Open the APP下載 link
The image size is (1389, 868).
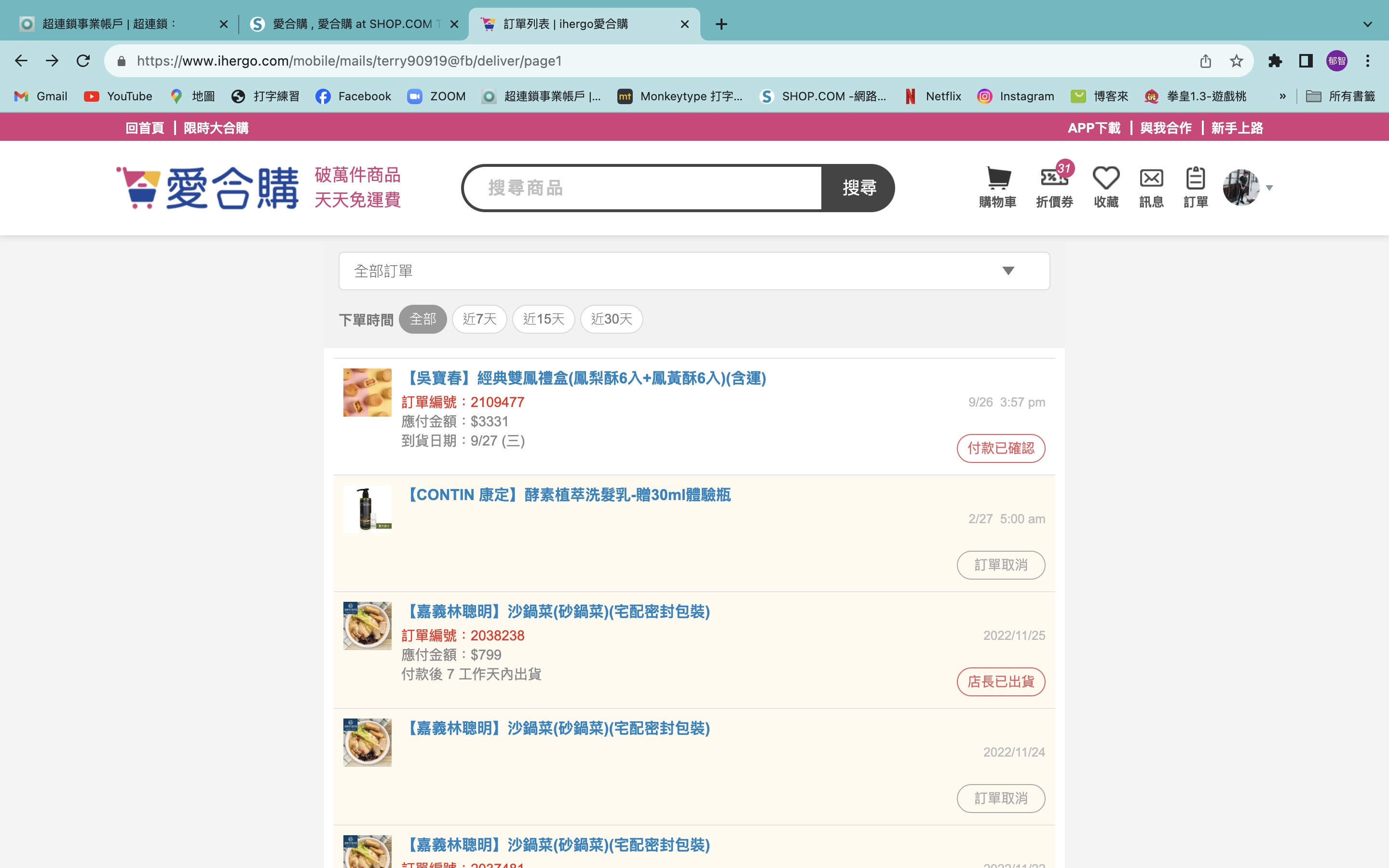1094,128
